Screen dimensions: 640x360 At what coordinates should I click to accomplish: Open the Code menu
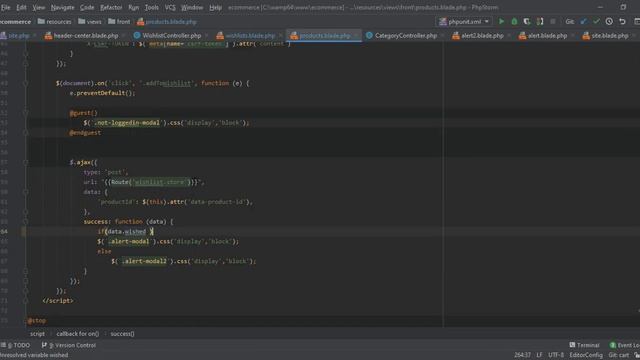point(87,7)
